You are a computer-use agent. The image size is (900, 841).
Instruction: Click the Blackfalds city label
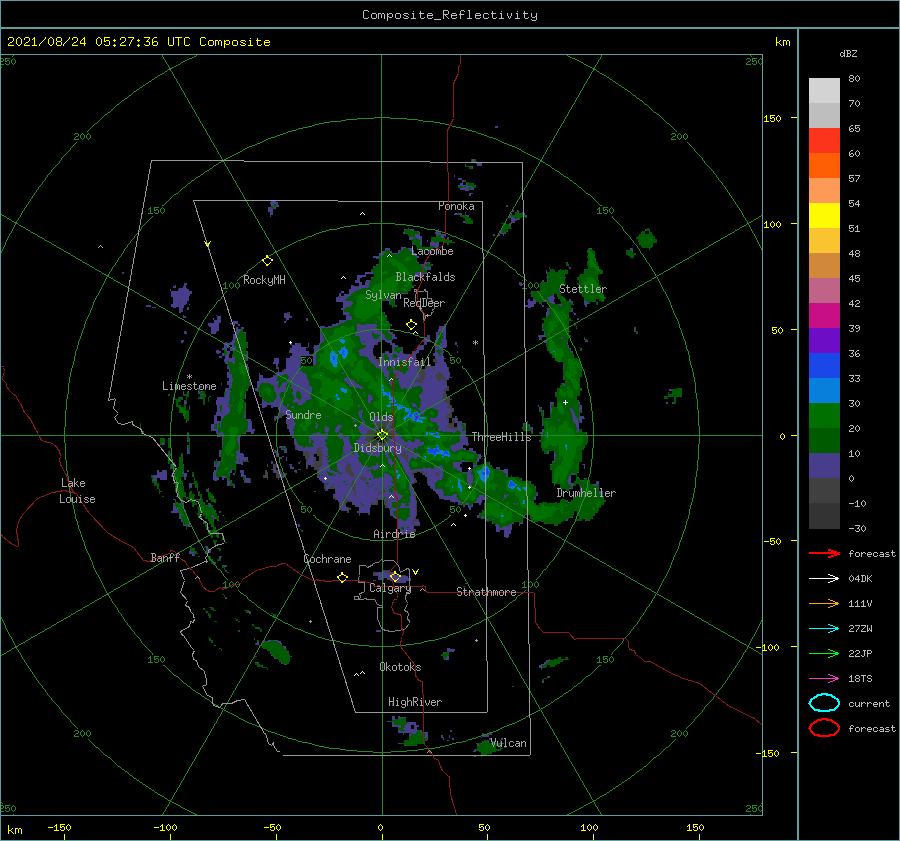pos(425,277)
